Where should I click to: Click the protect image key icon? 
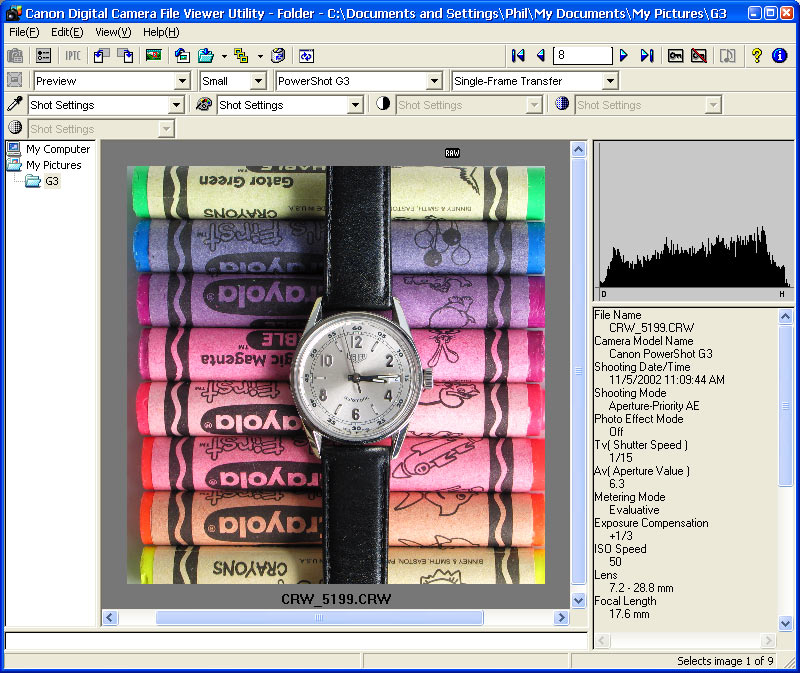point(676,55)
